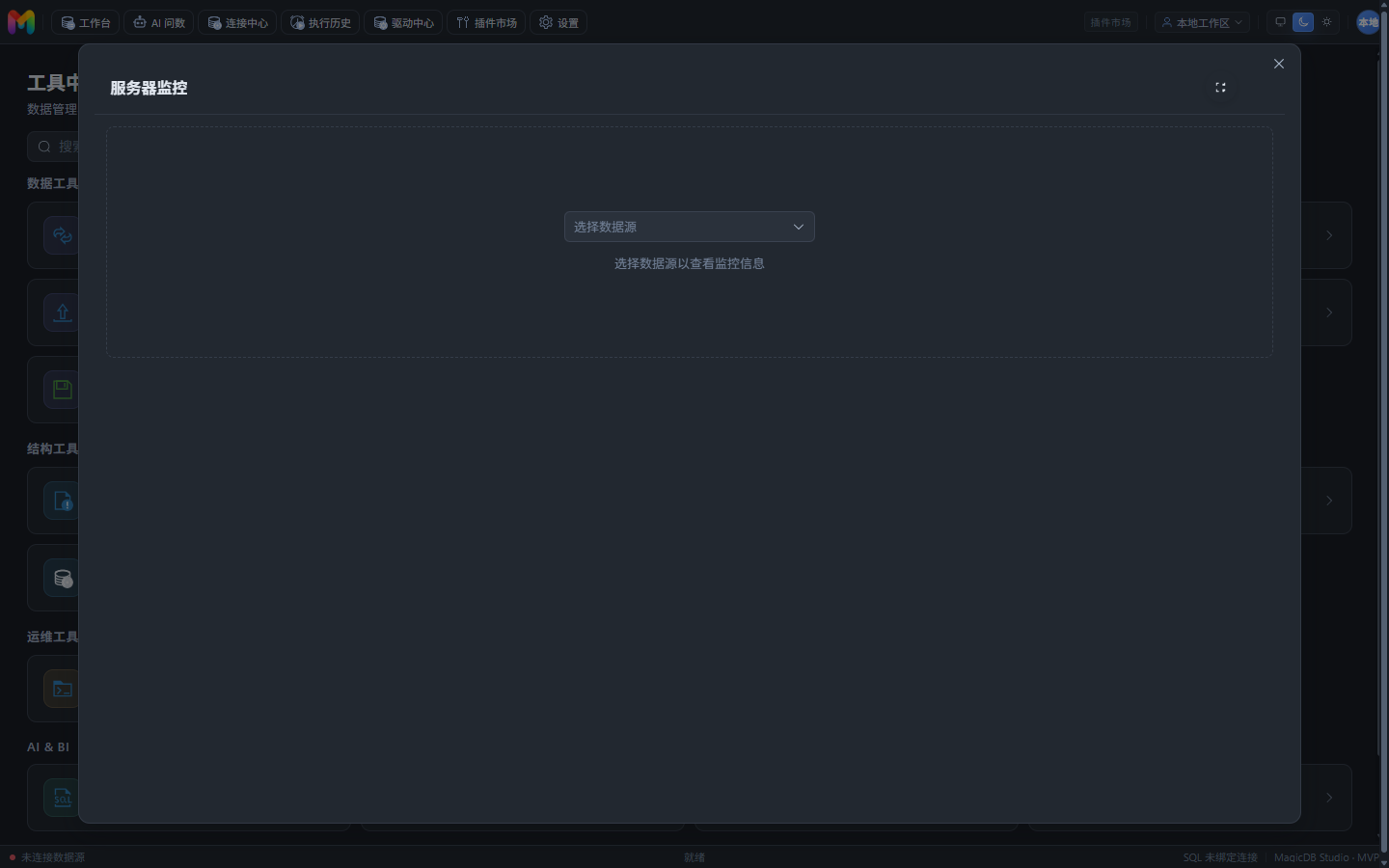
Task: Close the 服务器监控 dialog
Action: coord(1279,64)
